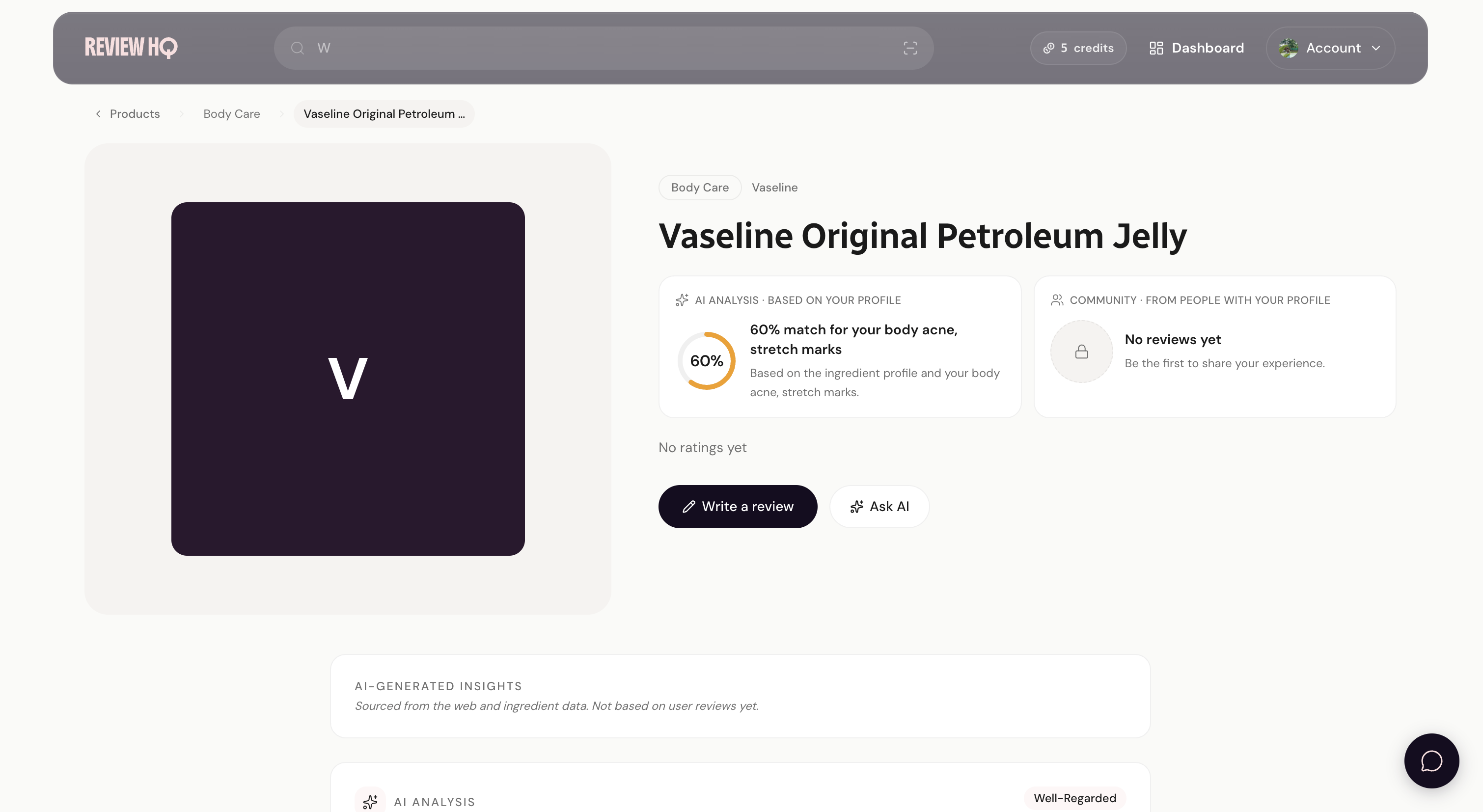The width and height of the screenshot is (1483, 812).
Task: Click the "AI-GENERATED INSIGHTS" heading
Action: [438, 686]
